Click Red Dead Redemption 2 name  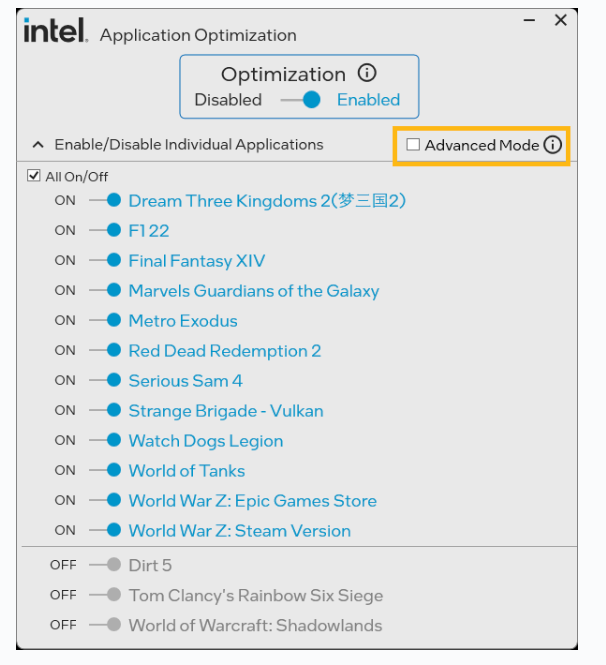225,351
